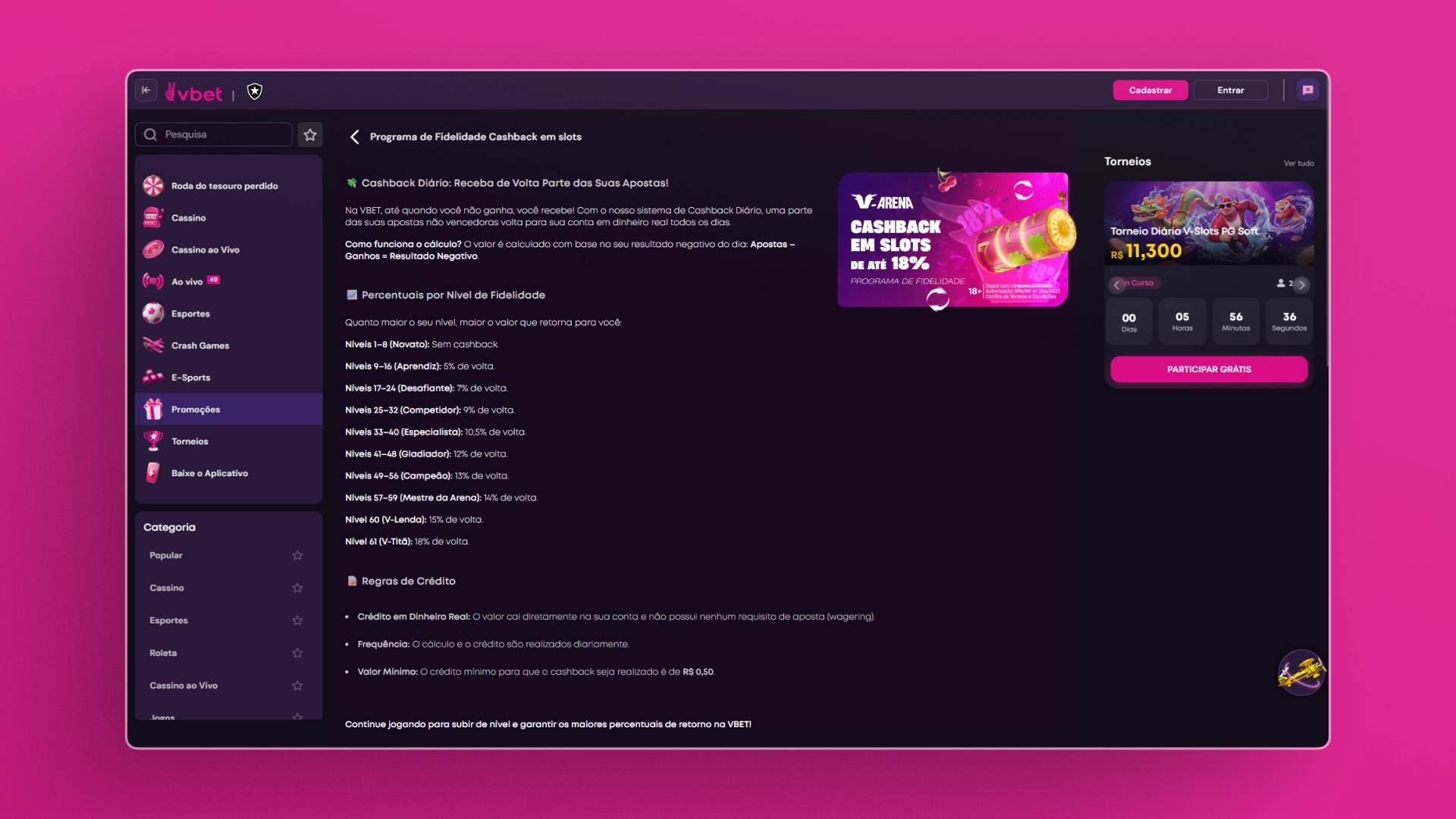Select the Roleta category
The image size is (1456, 819).
coord(163,653)
